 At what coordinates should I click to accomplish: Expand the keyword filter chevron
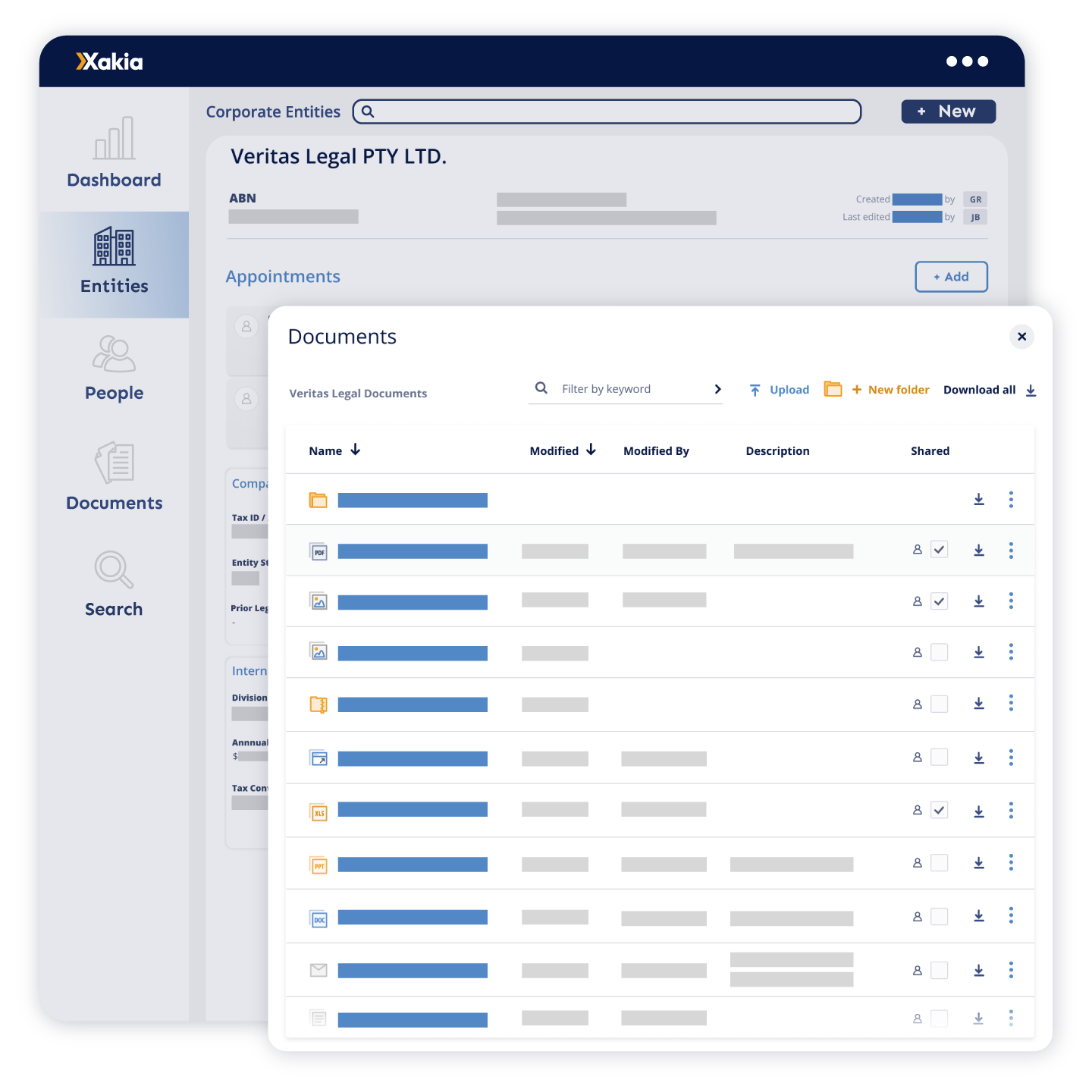click(x=717, y=388)
